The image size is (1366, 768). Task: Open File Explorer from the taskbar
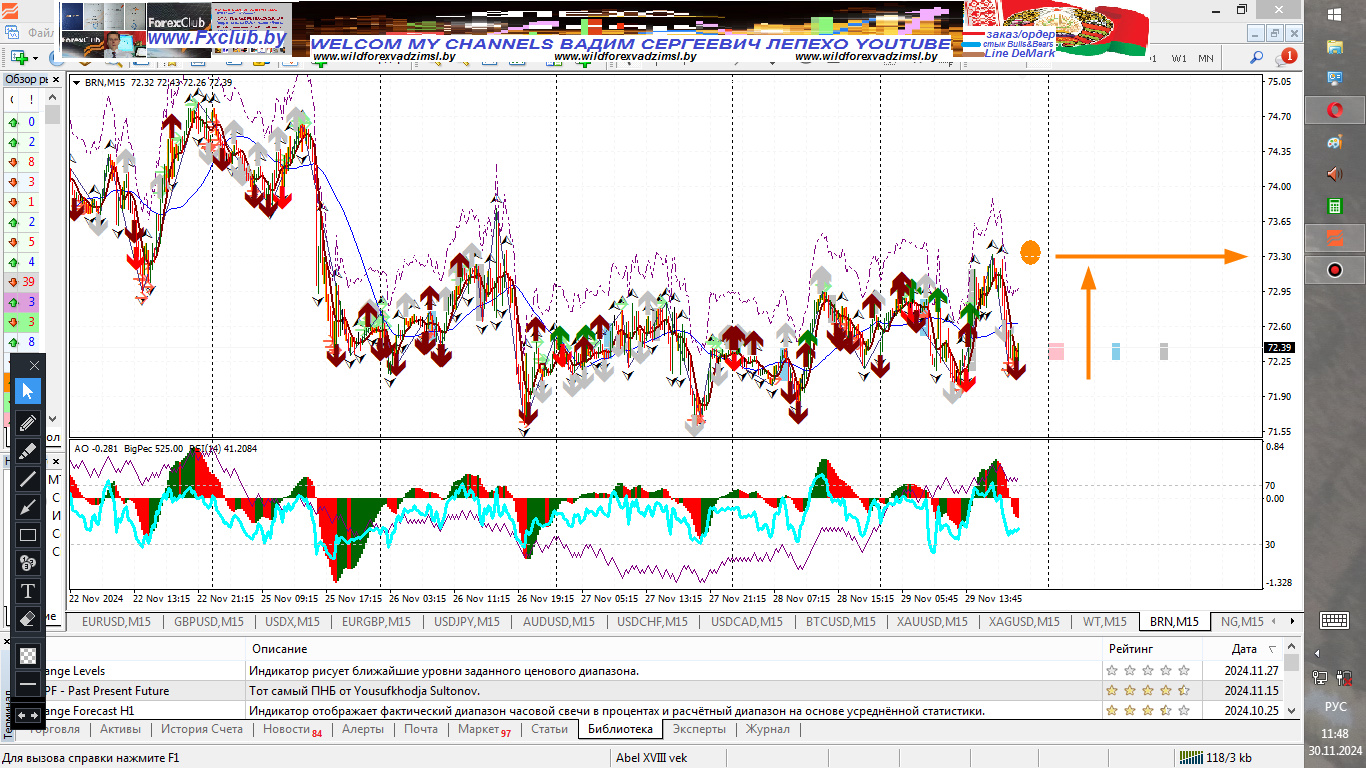click(1334, 47)
